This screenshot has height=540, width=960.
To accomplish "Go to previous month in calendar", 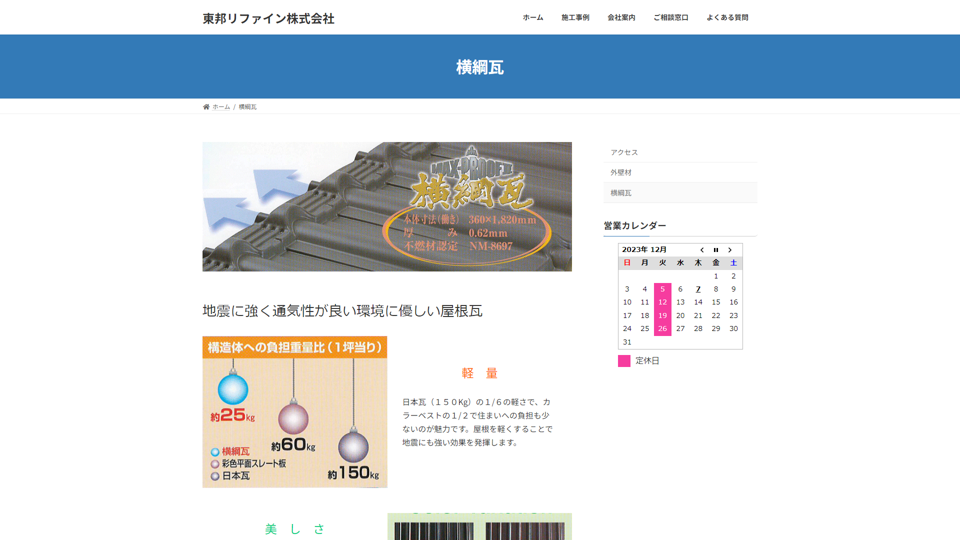I will [x=702, y=250].
